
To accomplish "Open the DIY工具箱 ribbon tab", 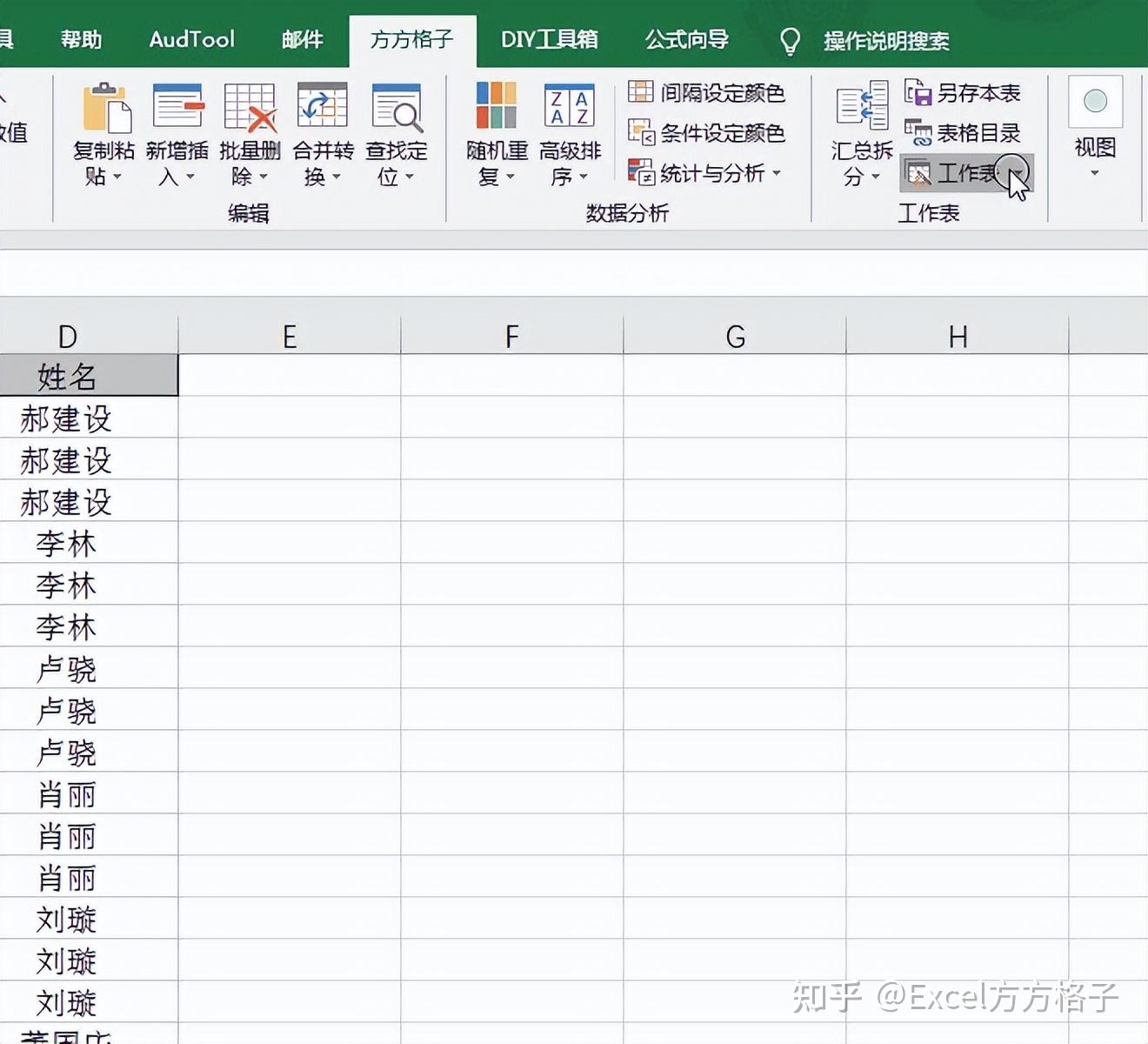I will [550, 39].
